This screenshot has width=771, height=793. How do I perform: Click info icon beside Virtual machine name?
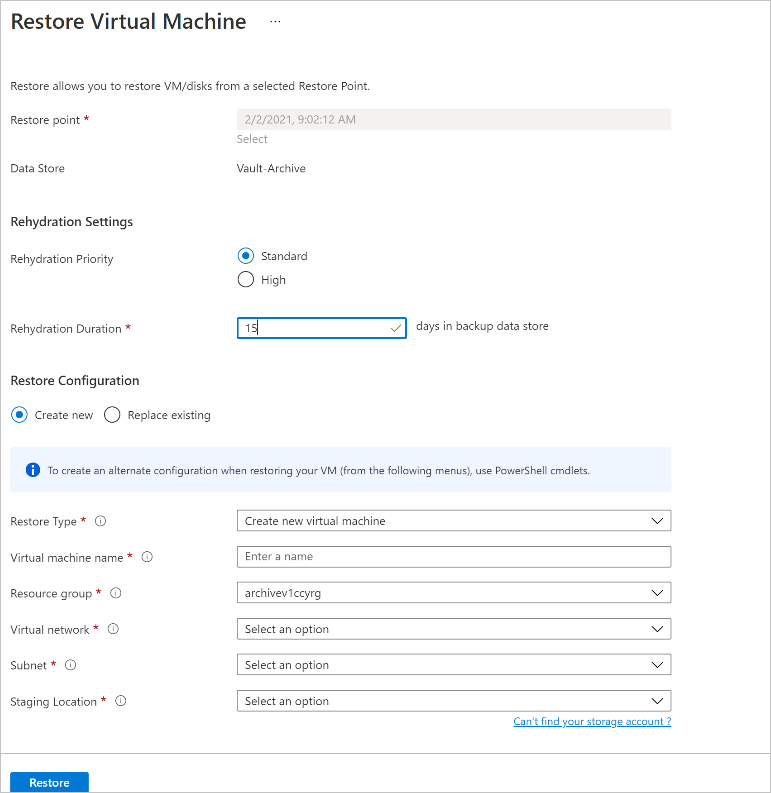147,557
